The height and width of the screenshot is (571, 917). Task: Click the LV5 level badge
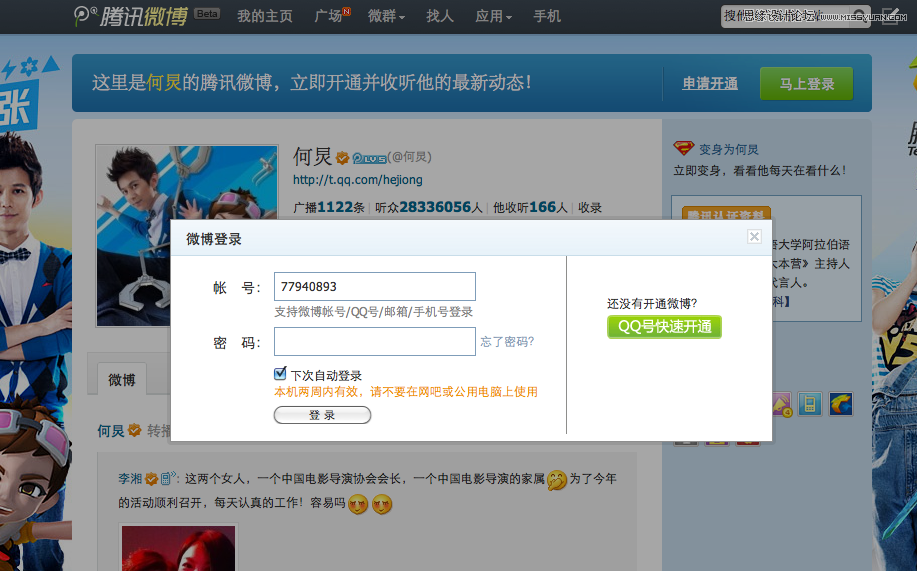pos(368,159)
